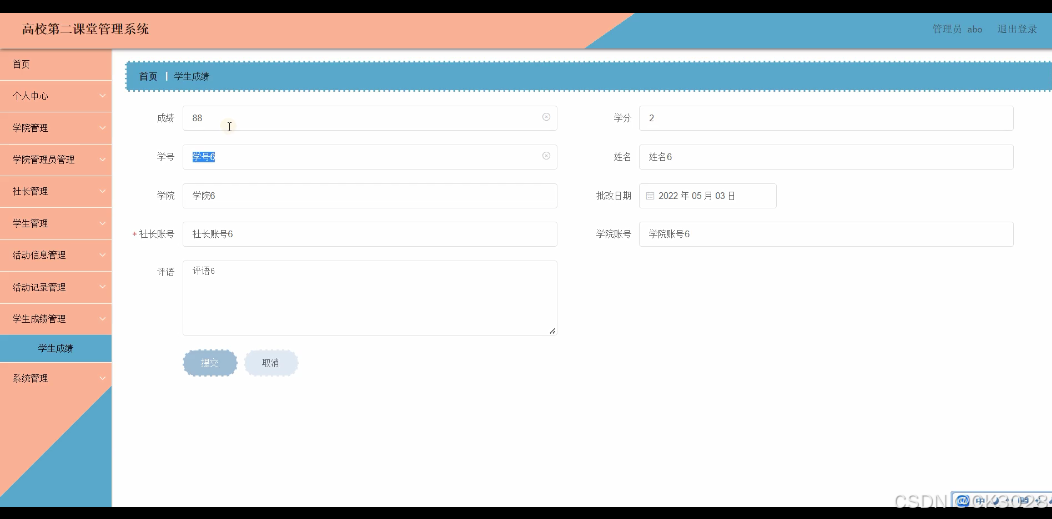Cancel editing with 取消 button

tap(270, 363)
